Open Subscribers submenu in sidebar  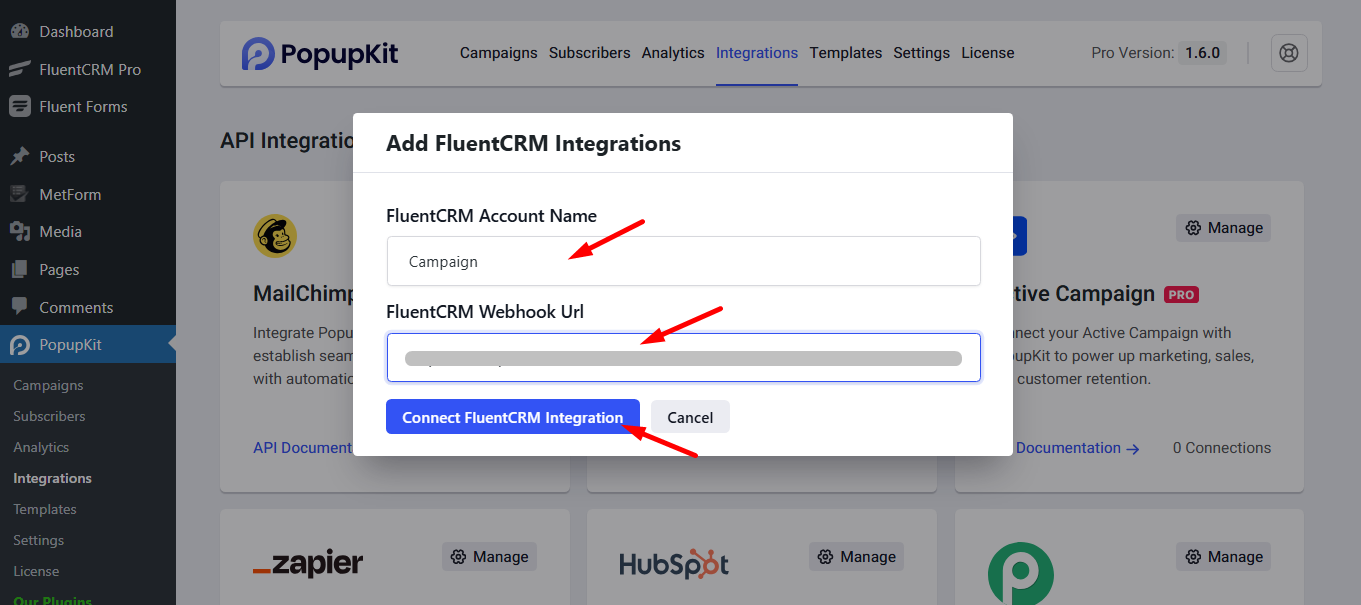point(49,416)
